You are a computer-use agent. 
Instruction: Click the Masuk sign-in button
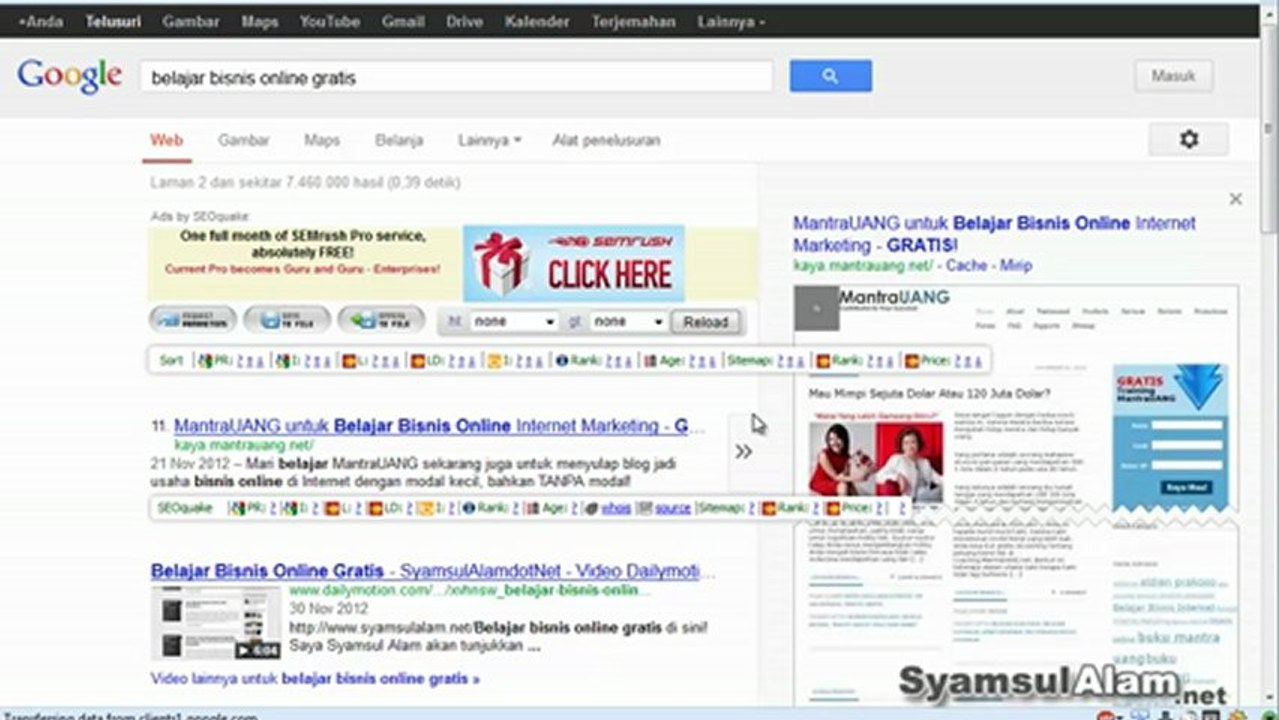click(x=1174, y=76)
